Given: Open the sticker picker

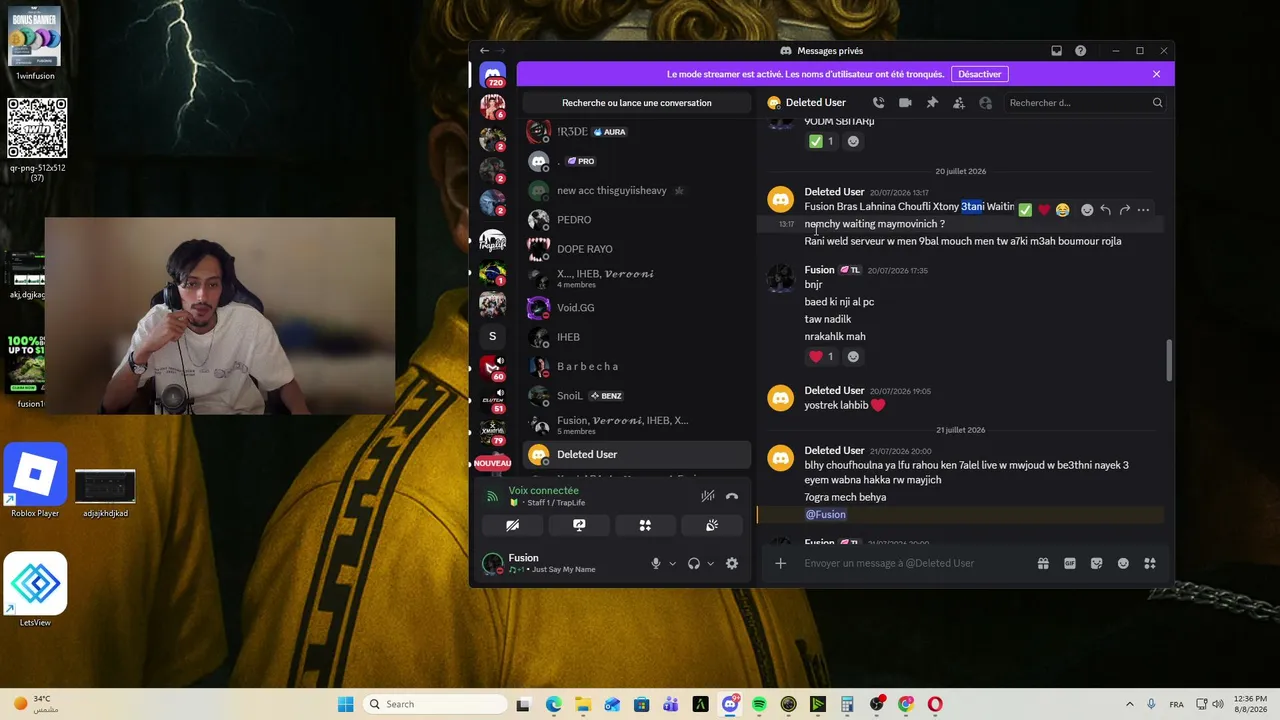Looking at the screenshot, I should click(1097, 563).
